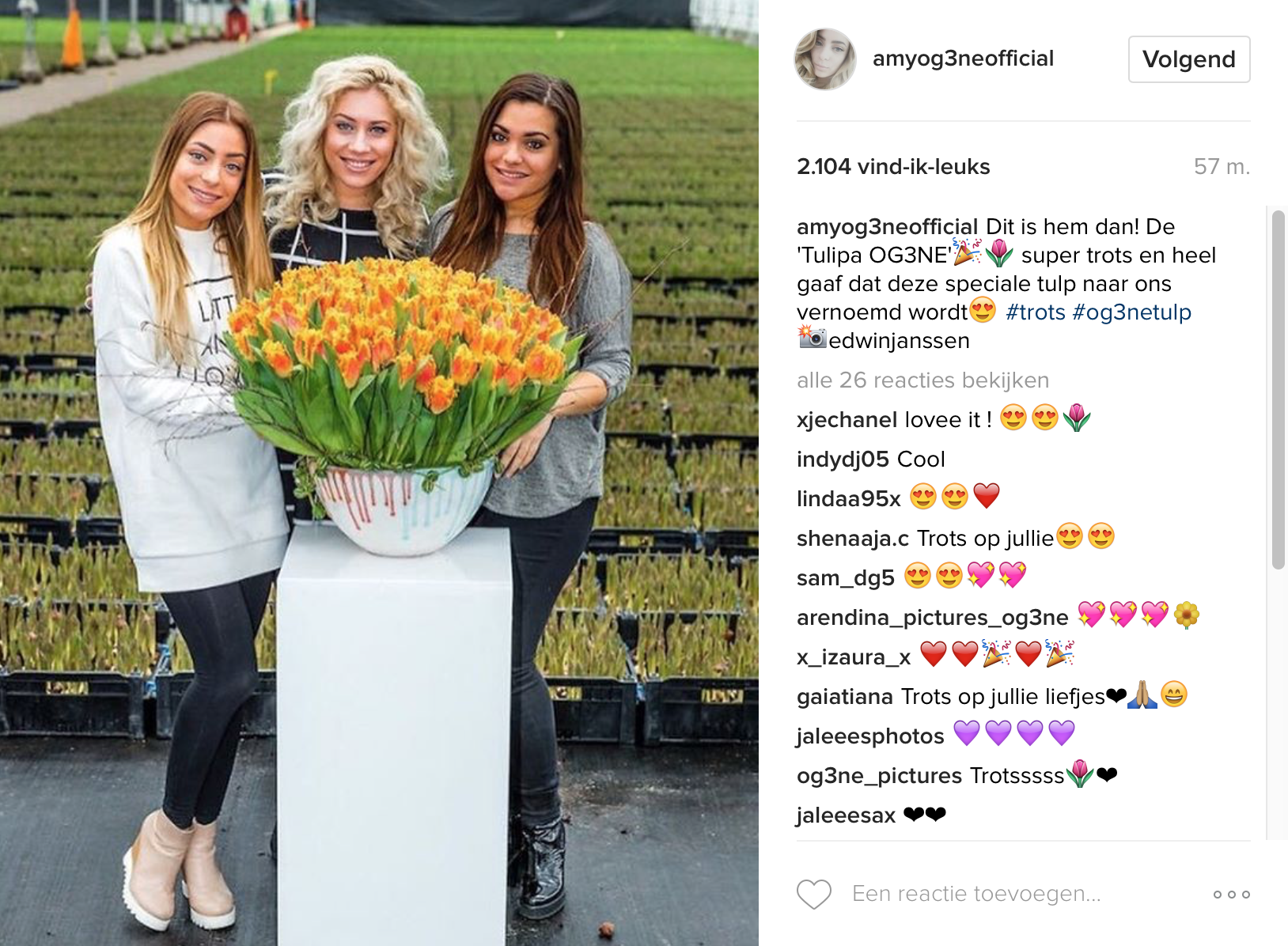View 2.104 vind-ik-leuks likes list

(893, 167)
